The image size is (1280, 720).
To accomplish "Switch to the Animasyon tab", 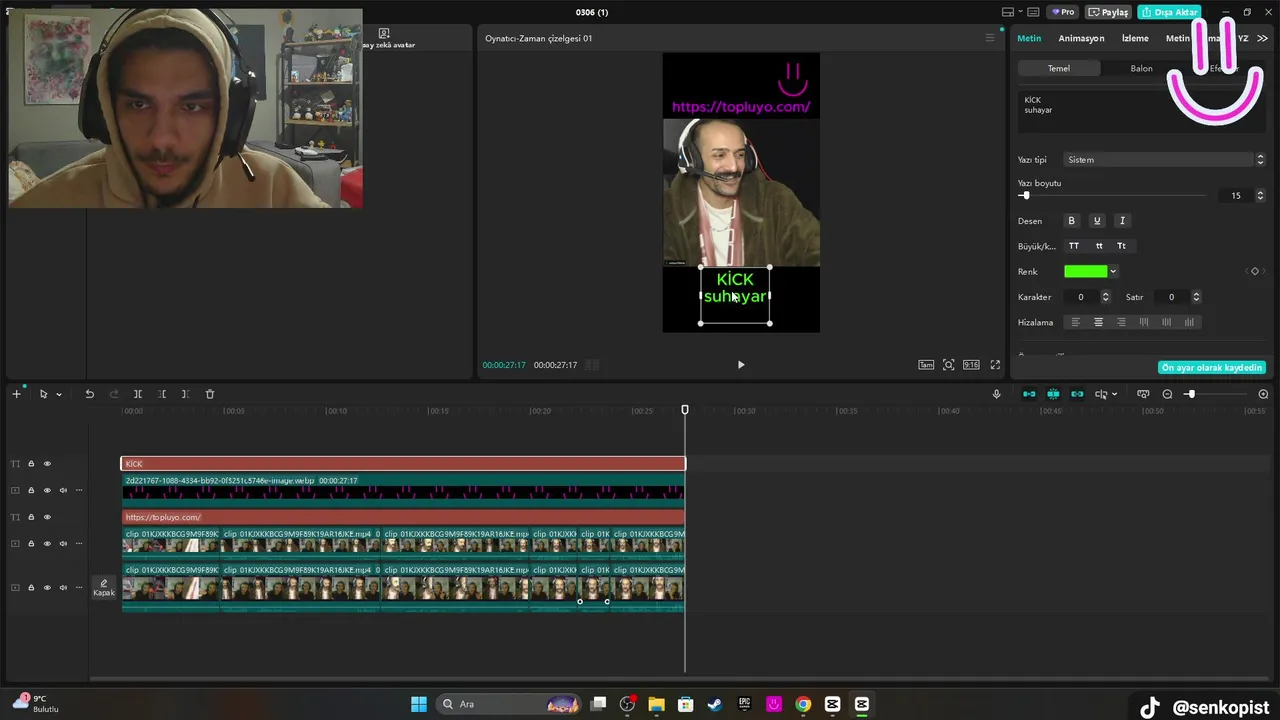I will (1081, 38).
